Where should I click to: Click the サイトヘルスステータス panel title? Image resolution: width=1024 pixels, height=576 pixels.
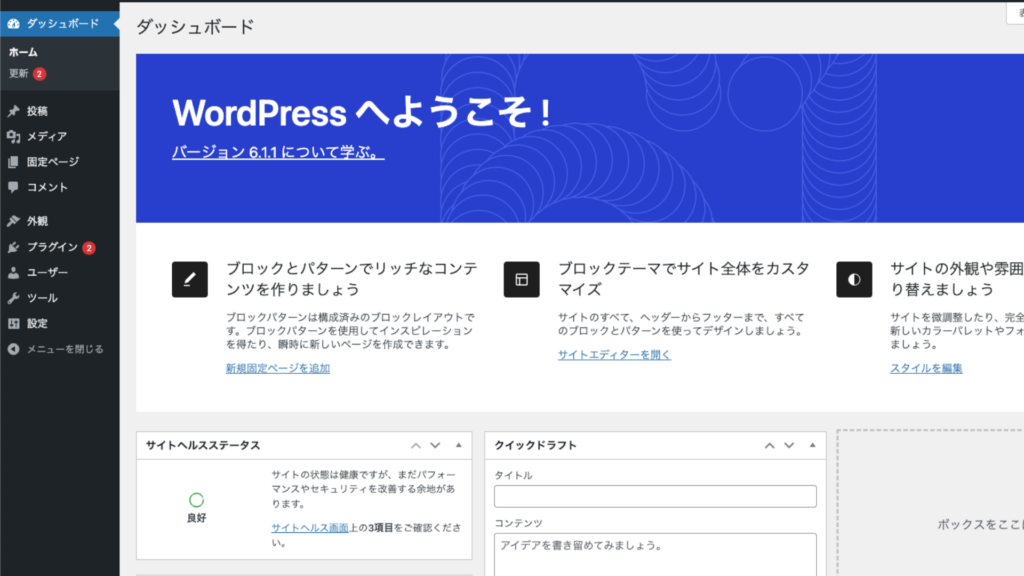click(202, 445)
